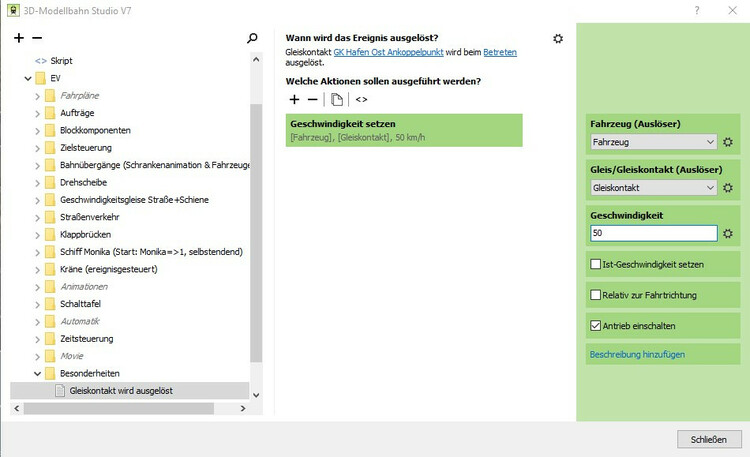Expand the Blockkomponenten folder
Screen dimensions: 750x457
pos(37,131)
